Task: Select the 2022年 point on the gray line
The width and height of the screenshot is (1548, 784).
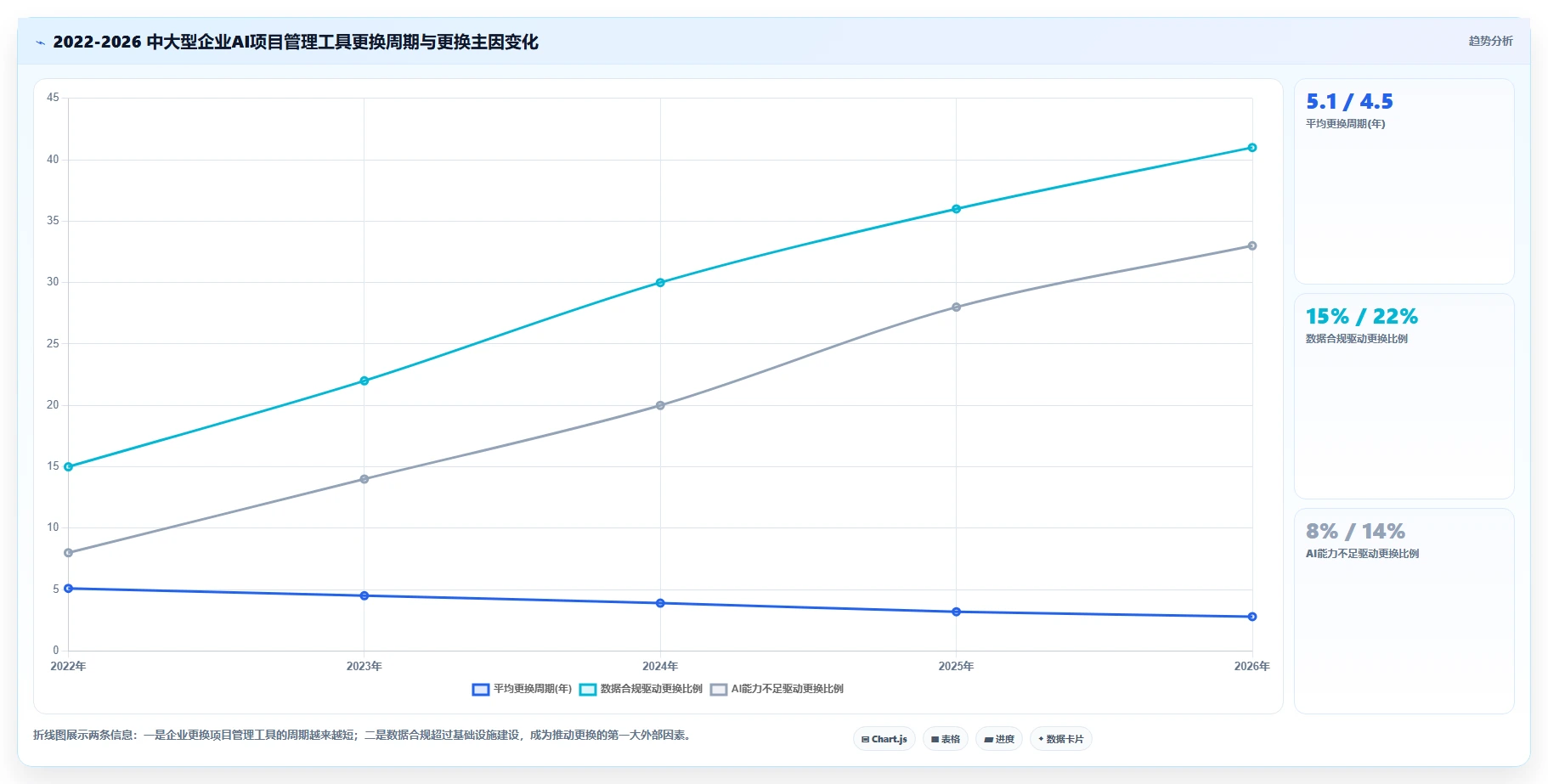Action: [69, 553]
